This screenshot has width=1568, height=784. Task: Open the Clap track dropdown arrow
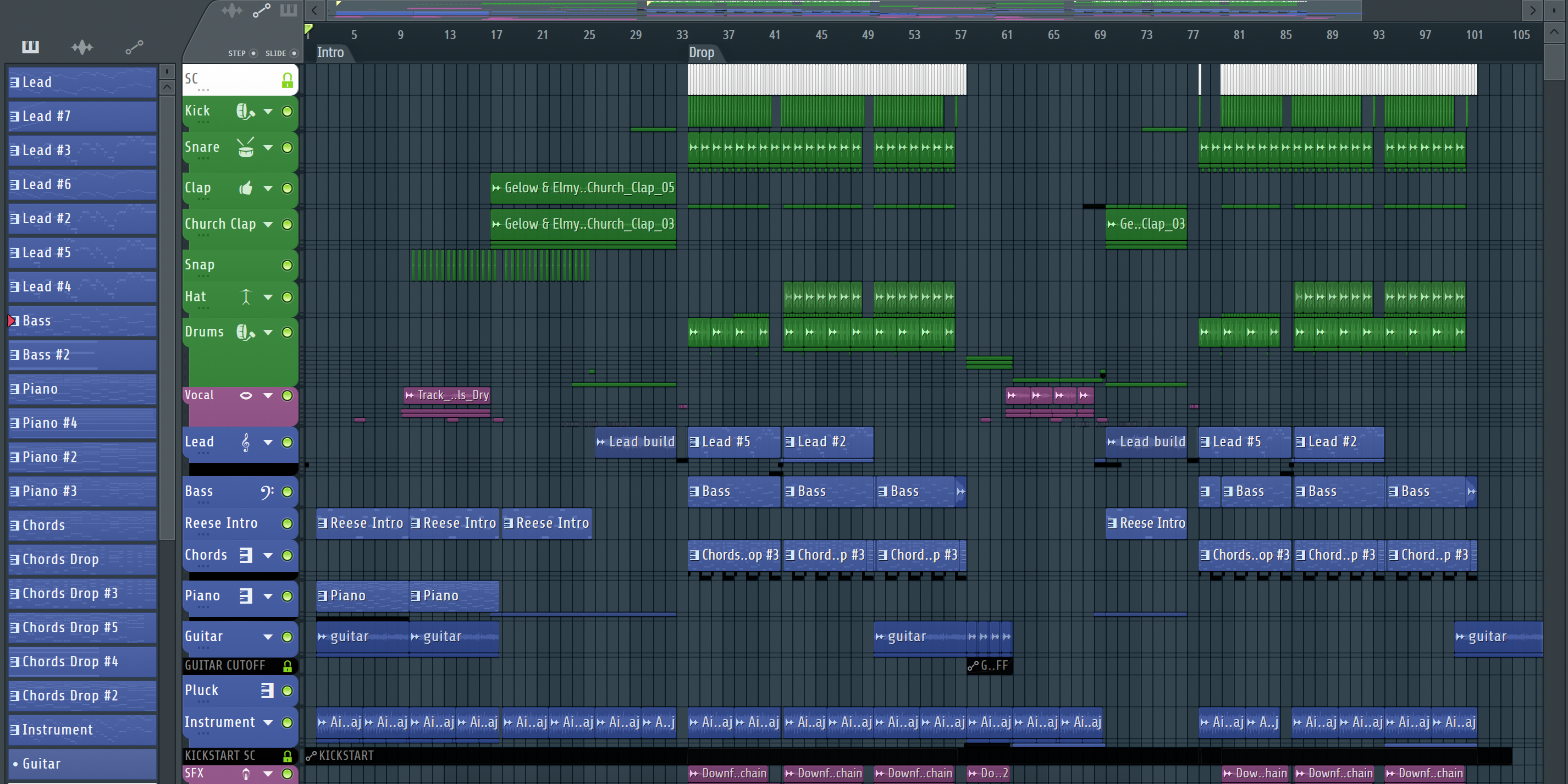coord(268,188)
